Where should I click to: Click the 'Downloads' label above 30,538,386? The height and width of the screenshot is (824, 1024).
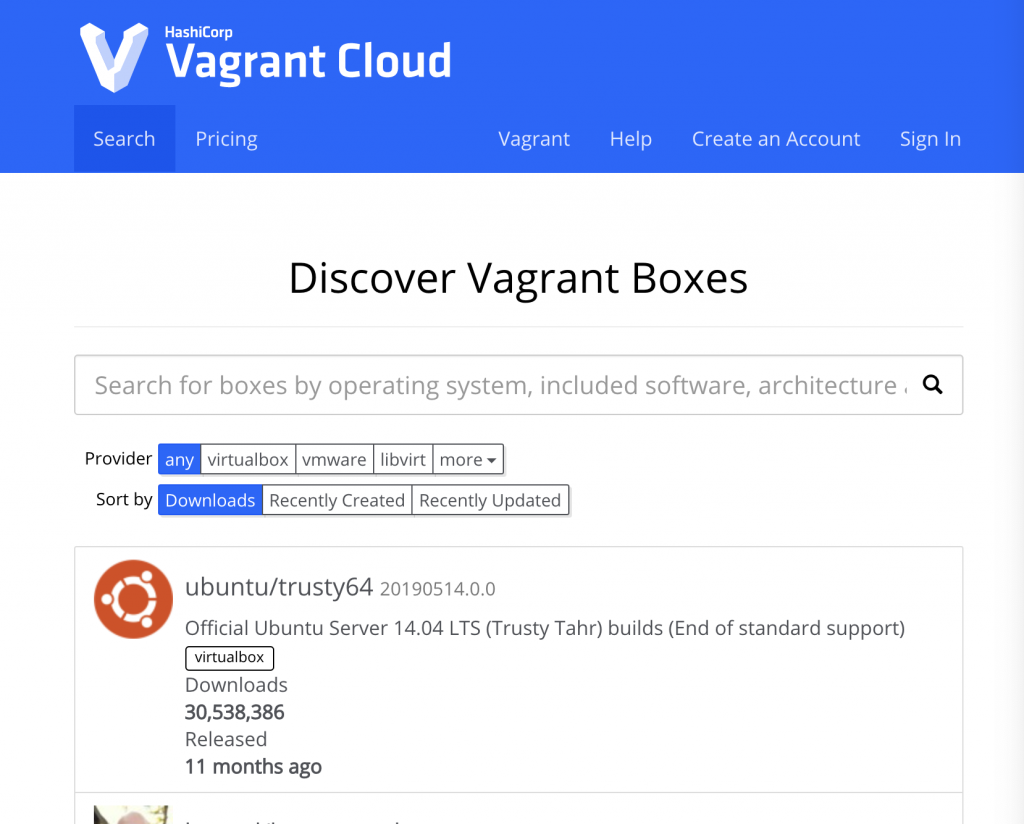tap(236, 684)
